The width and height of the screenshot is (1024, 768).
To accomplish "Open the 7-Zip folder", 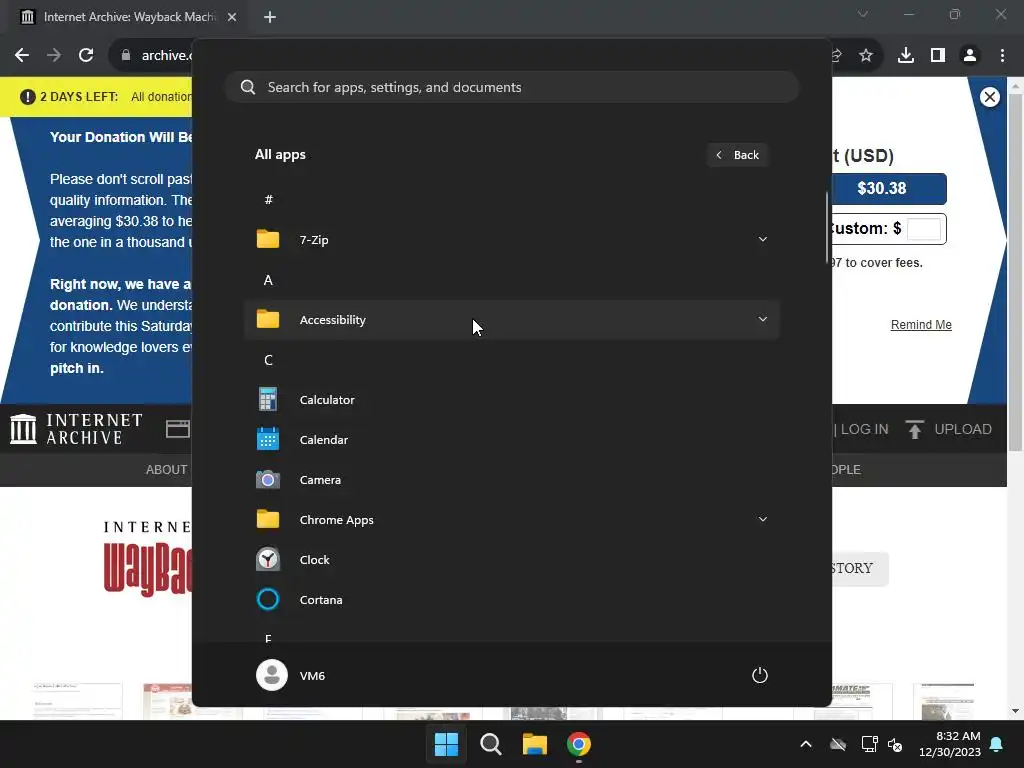I will [x=511, y=240].
